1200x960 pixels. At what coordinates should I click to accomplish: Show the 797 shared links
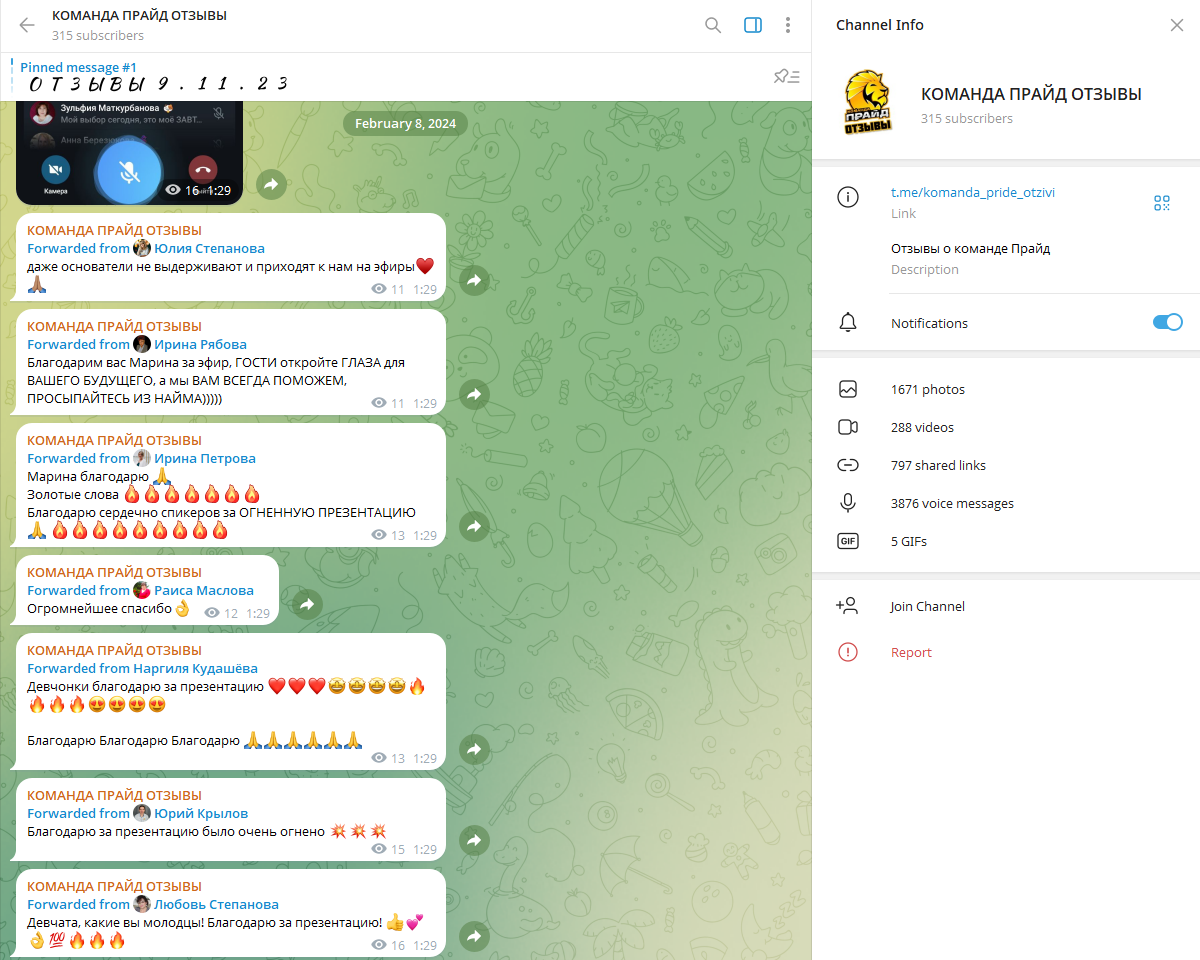937,465
